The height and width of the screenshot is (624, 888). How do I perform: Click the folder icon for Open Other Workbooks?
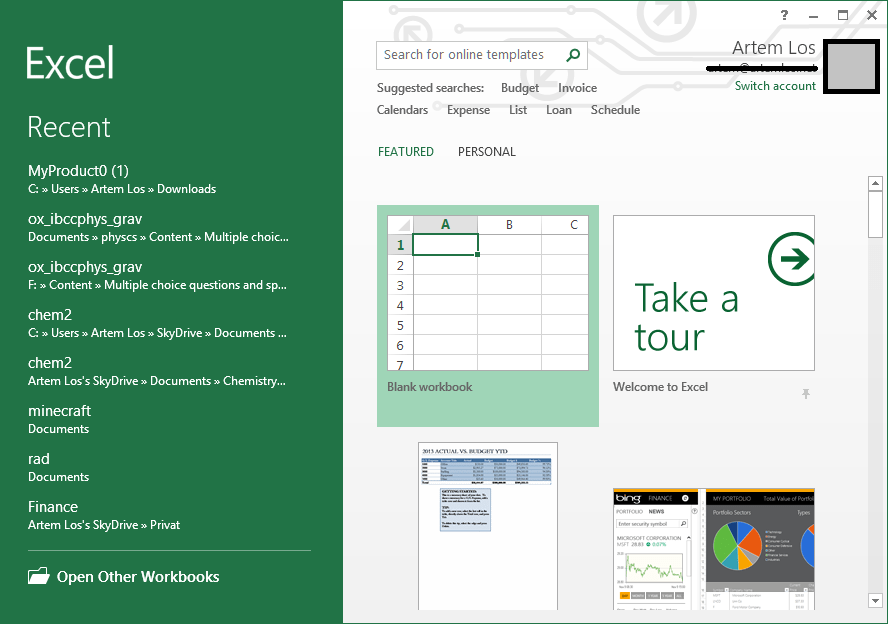coord(39,576)
